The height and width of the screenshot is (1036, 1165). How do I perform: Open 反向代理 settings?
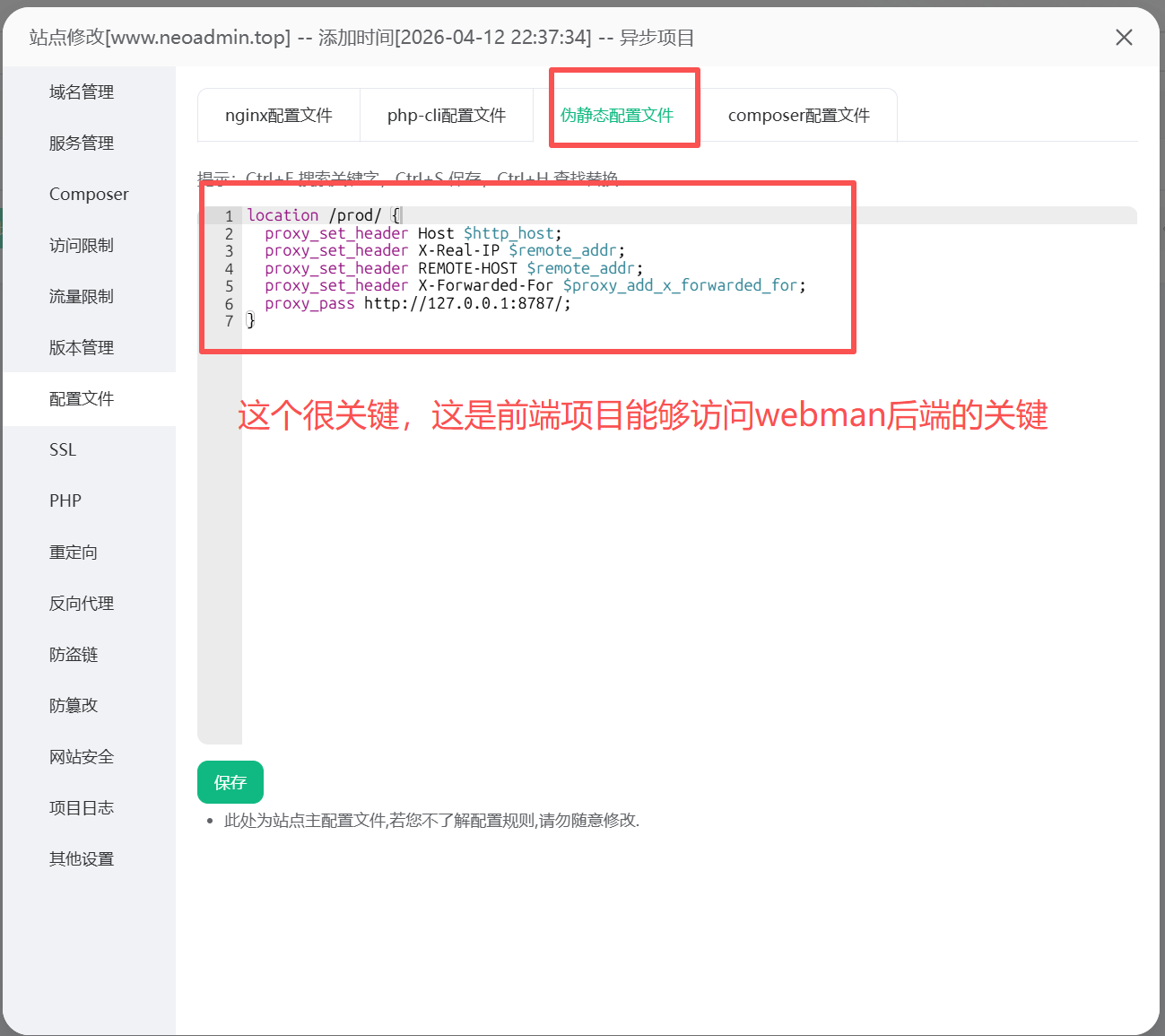click(x=82, y=604)
